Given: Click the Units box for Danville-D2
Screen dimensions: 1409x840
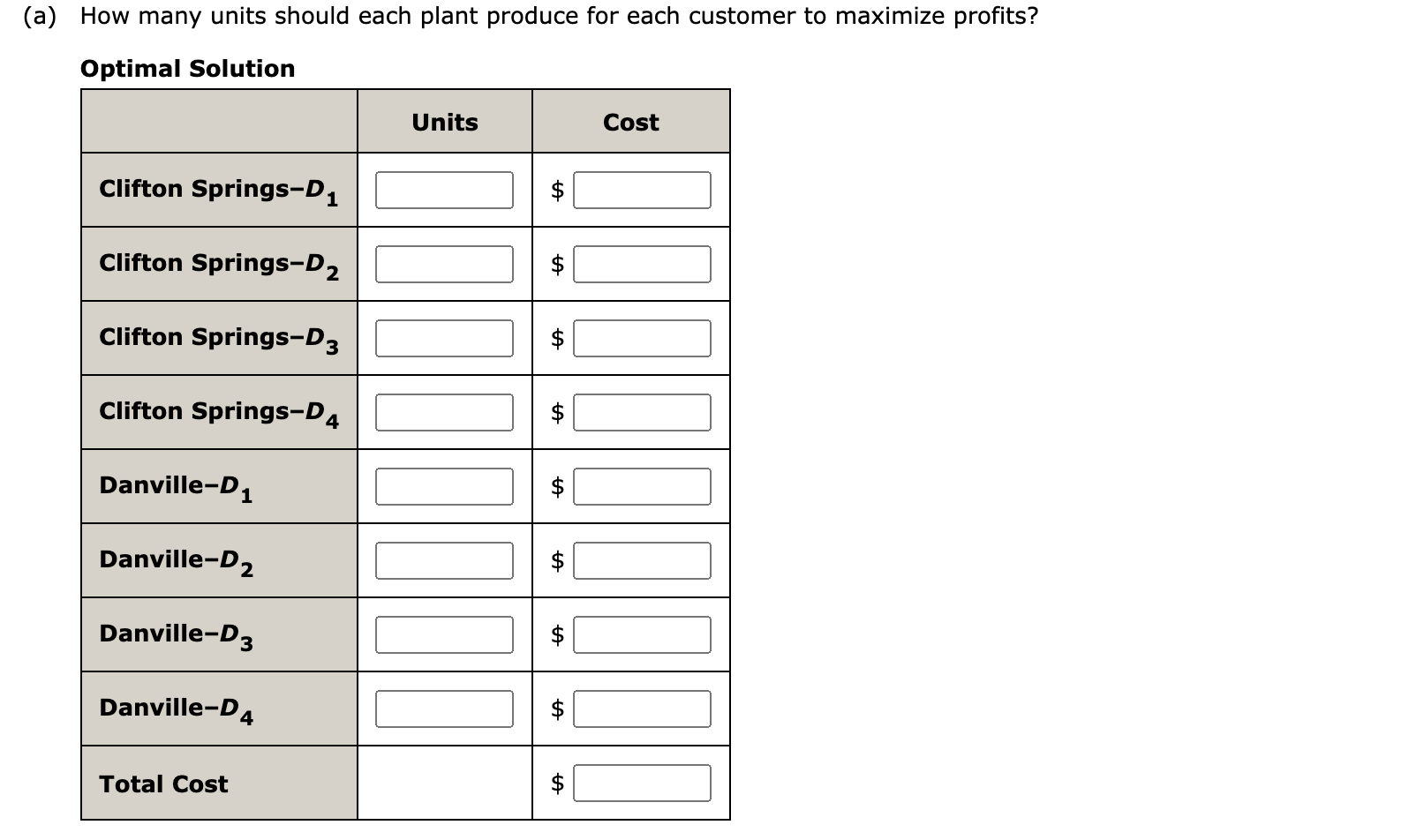Looking at the screenshot, I should coord(444,559).
